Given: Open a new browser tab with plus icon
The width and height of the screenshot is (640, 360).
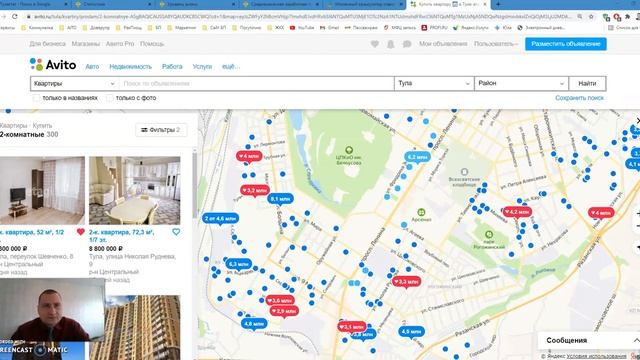Looking at the screenshot, I should point(498,4).
